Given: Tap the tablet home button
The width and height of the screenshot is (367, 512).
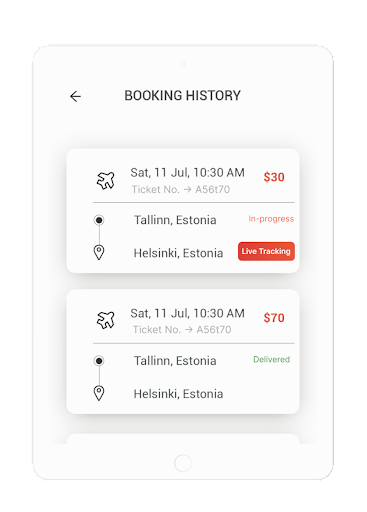Looking at the screenshot, I should click(x=183, y=463).
